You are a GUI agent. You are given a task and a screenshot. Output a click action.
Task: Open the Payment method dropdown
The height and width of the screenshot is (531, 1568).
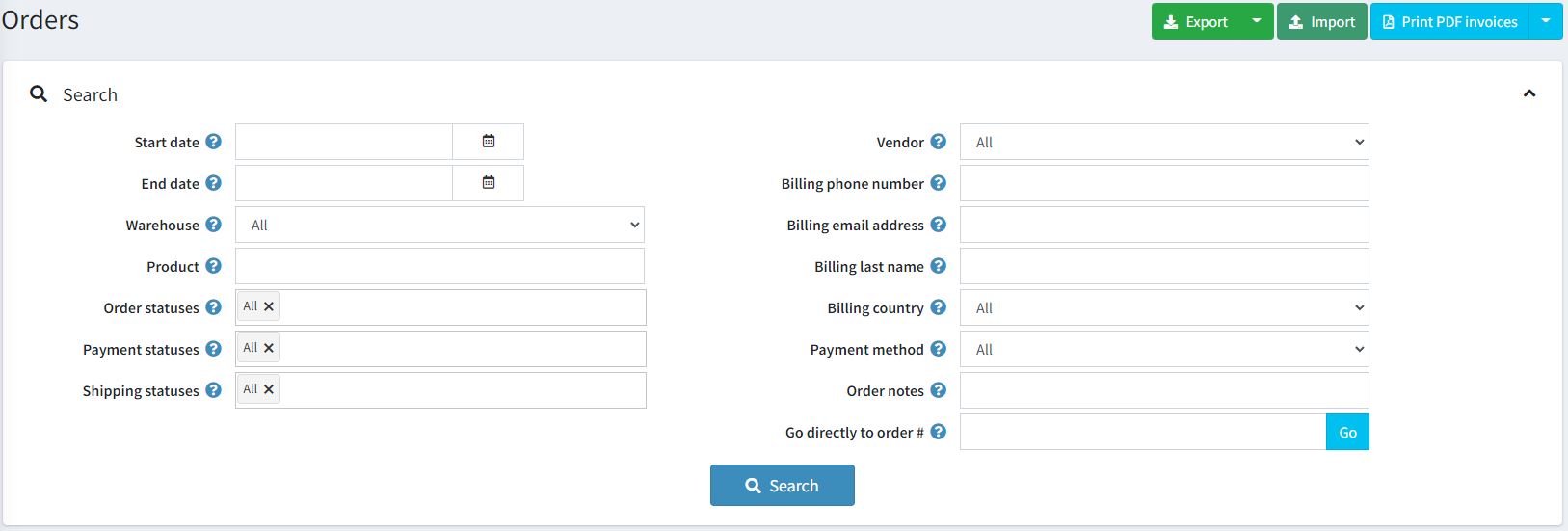pos(1164,349)
